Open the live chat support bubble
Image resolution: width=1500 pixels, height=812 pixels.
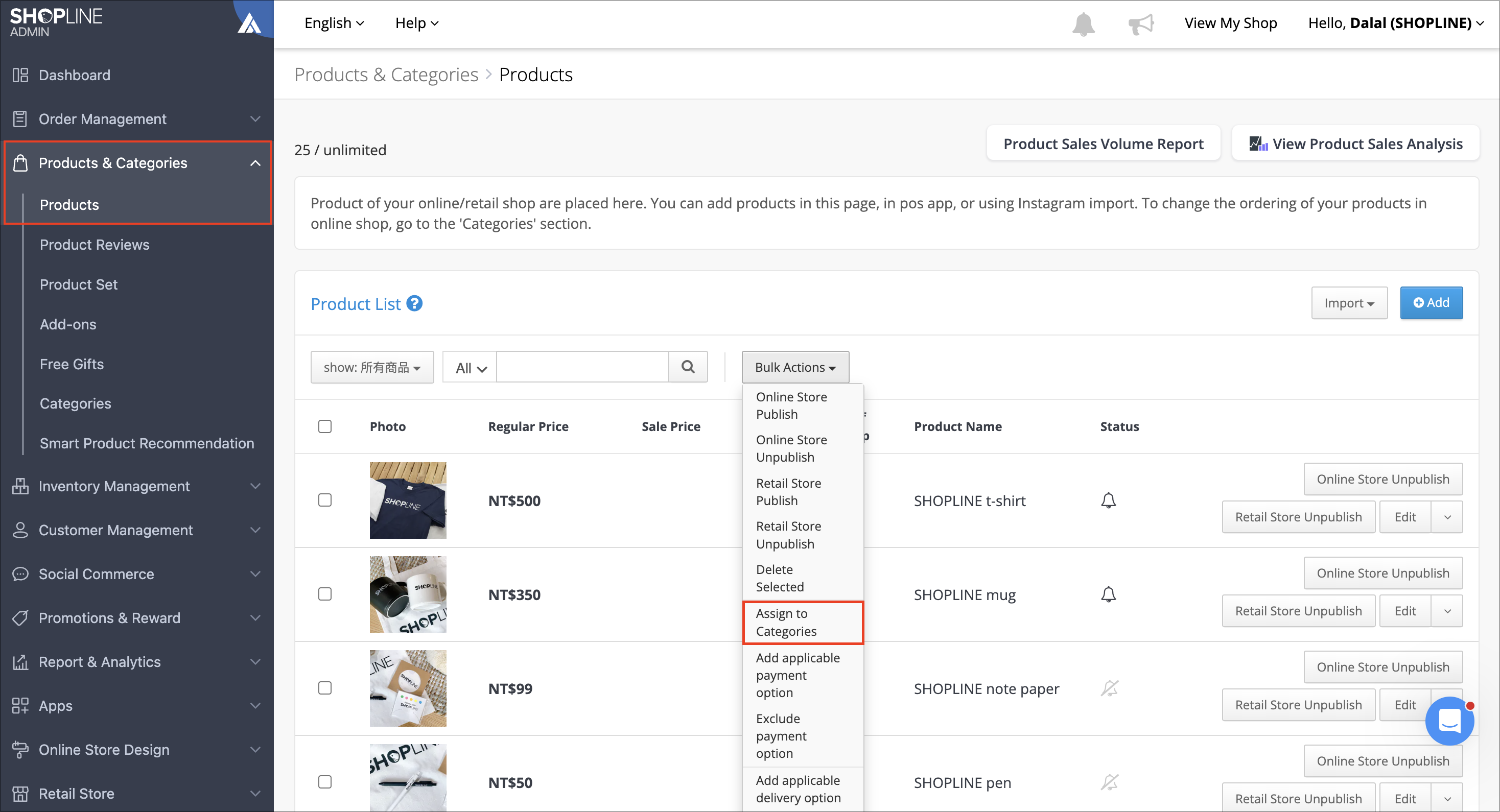click(x=1449, y=722)
